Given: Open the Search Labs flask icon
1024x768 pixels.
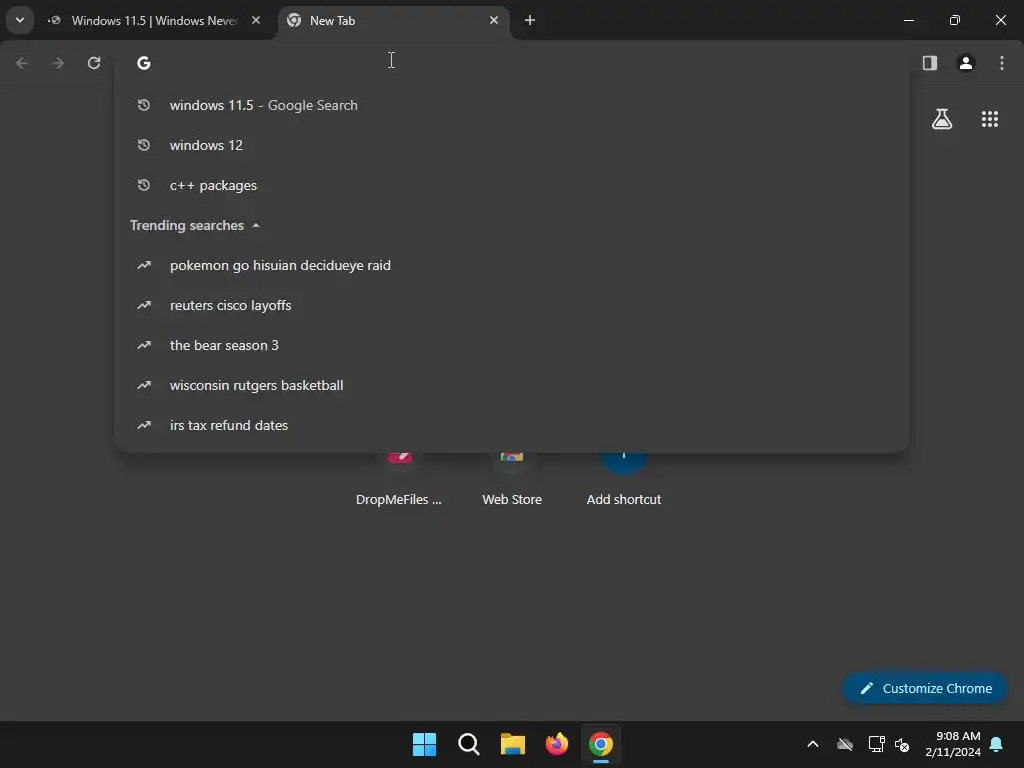Looking at the screenshot, I should [942, 119].
